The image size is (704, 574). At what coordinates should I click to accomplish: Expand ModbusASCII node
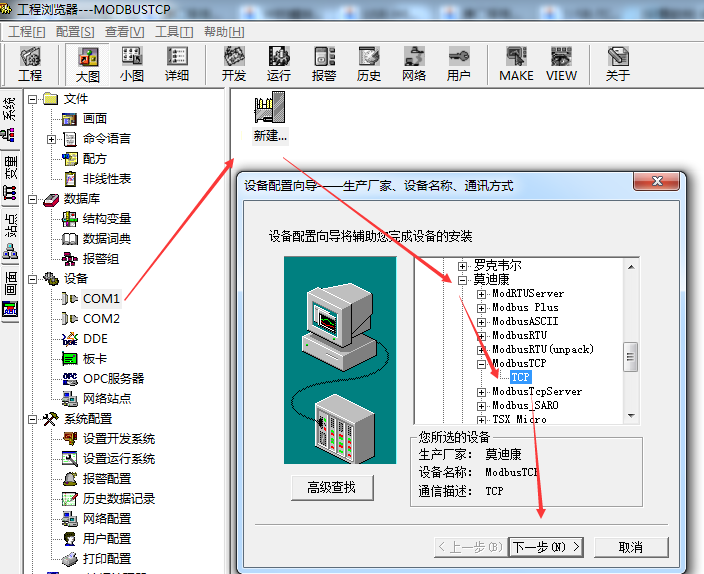[x=481, y=322]
